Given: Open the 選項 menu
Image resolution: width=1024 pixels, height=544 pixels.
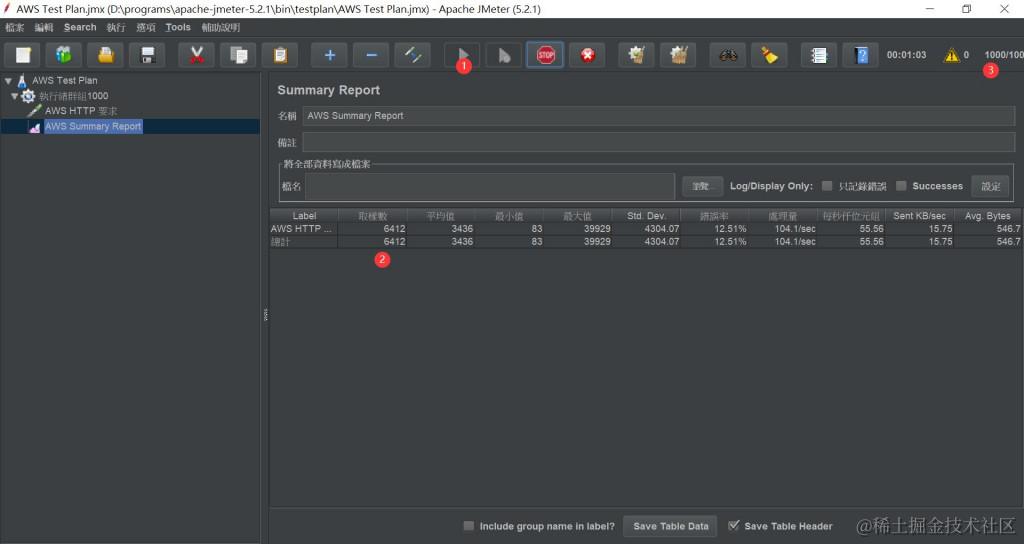Looking at the screenshot, I should (x=146, y=27).
